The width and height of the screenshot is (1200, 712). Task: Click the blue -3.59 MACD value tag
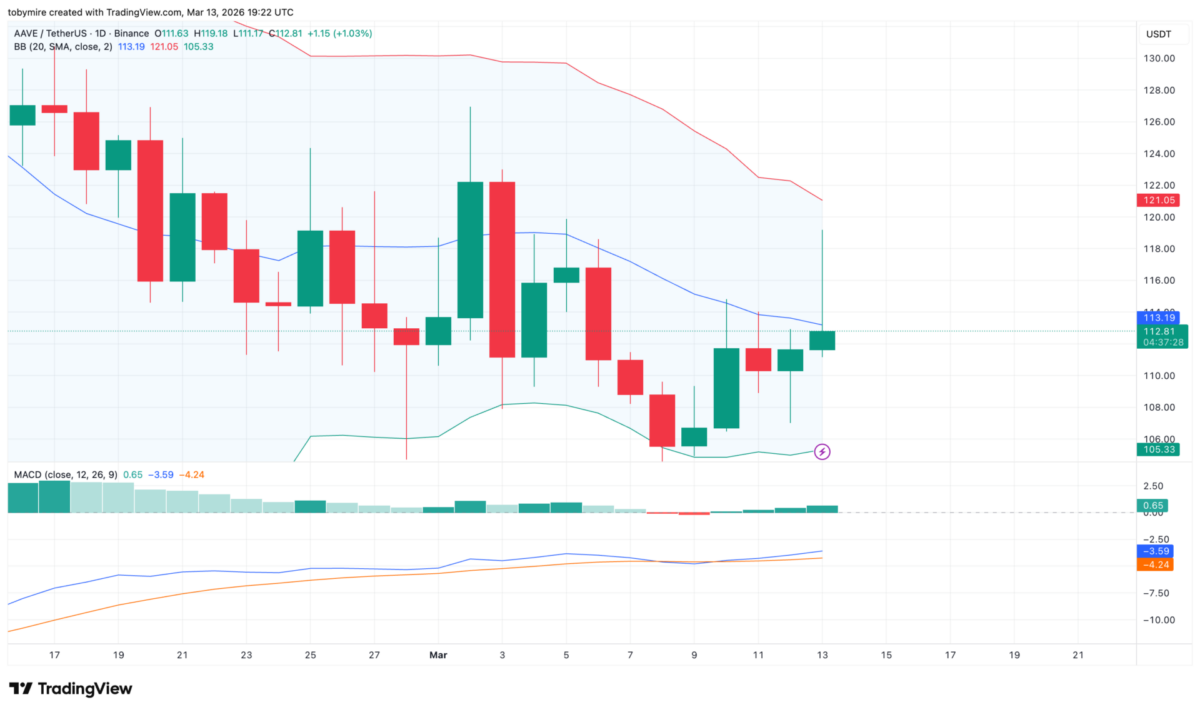1155,551
